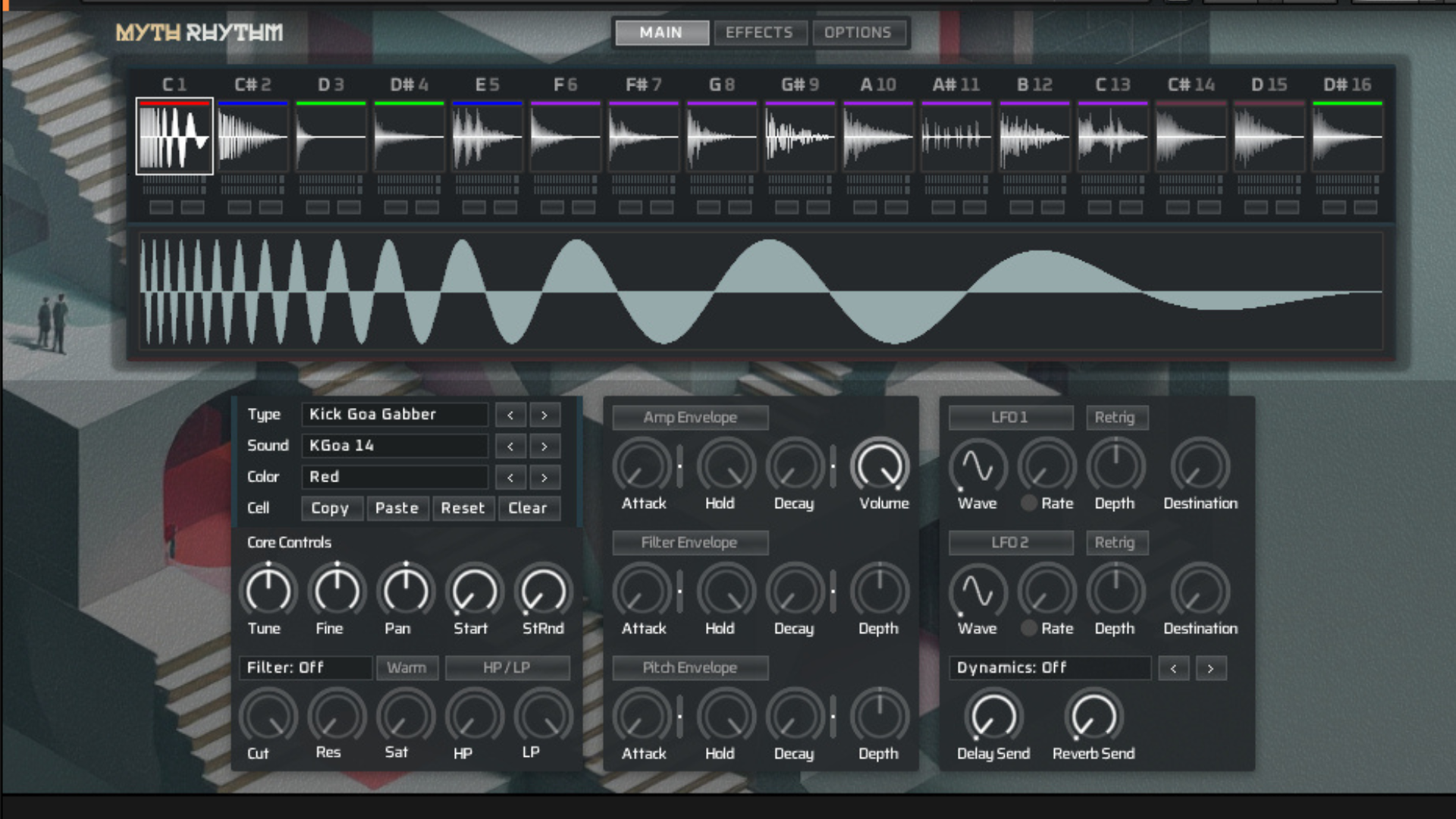Paste into the current cell
1456x819 pixels.
397,508
